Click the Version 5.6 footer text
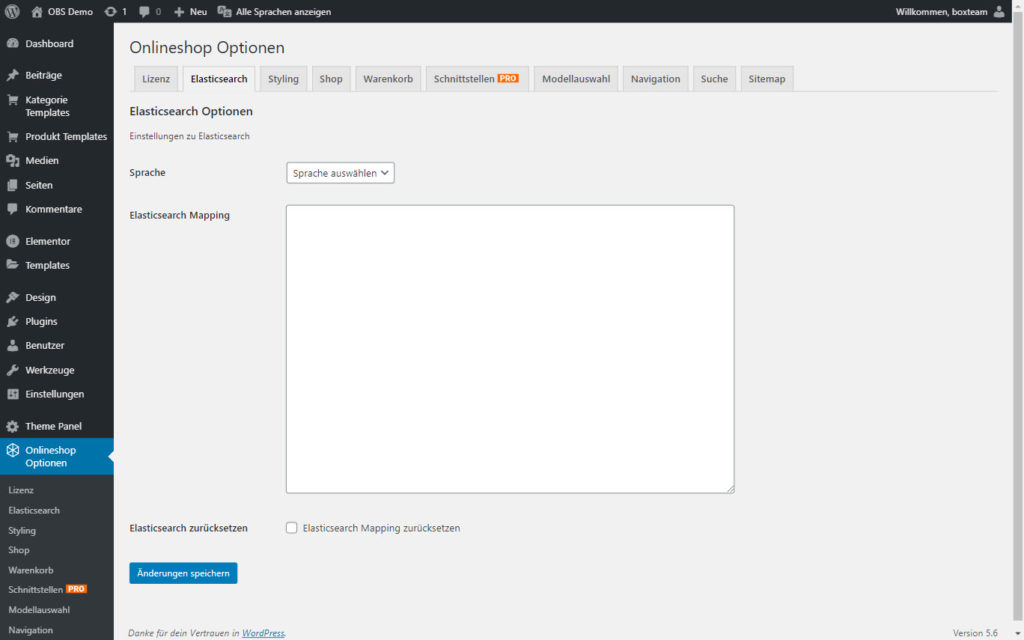This screenshot has width=1024, height=640. pyautogui.click(x=975, y=633)
